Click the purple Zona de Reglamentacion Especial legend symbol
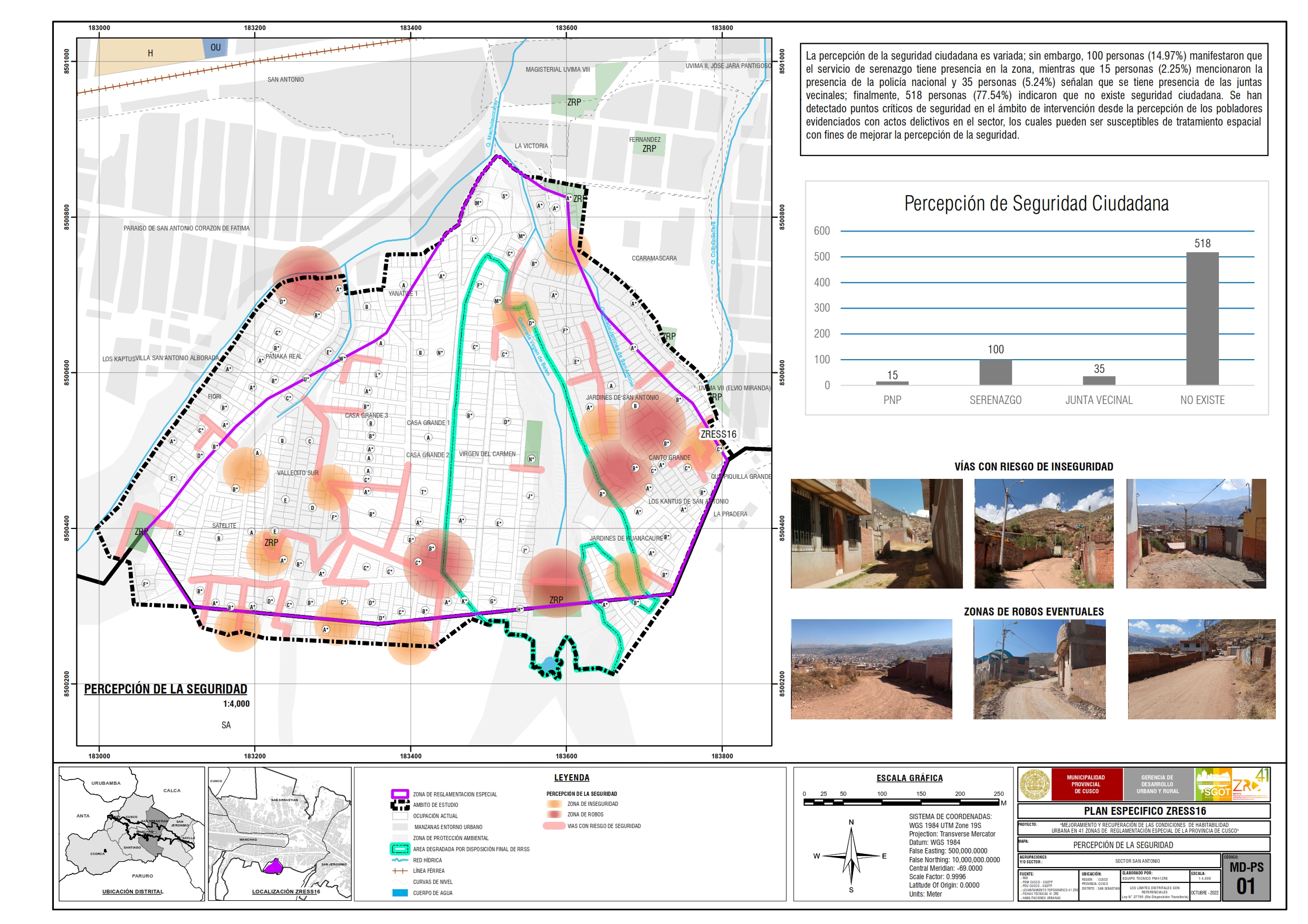 (400, 794)
